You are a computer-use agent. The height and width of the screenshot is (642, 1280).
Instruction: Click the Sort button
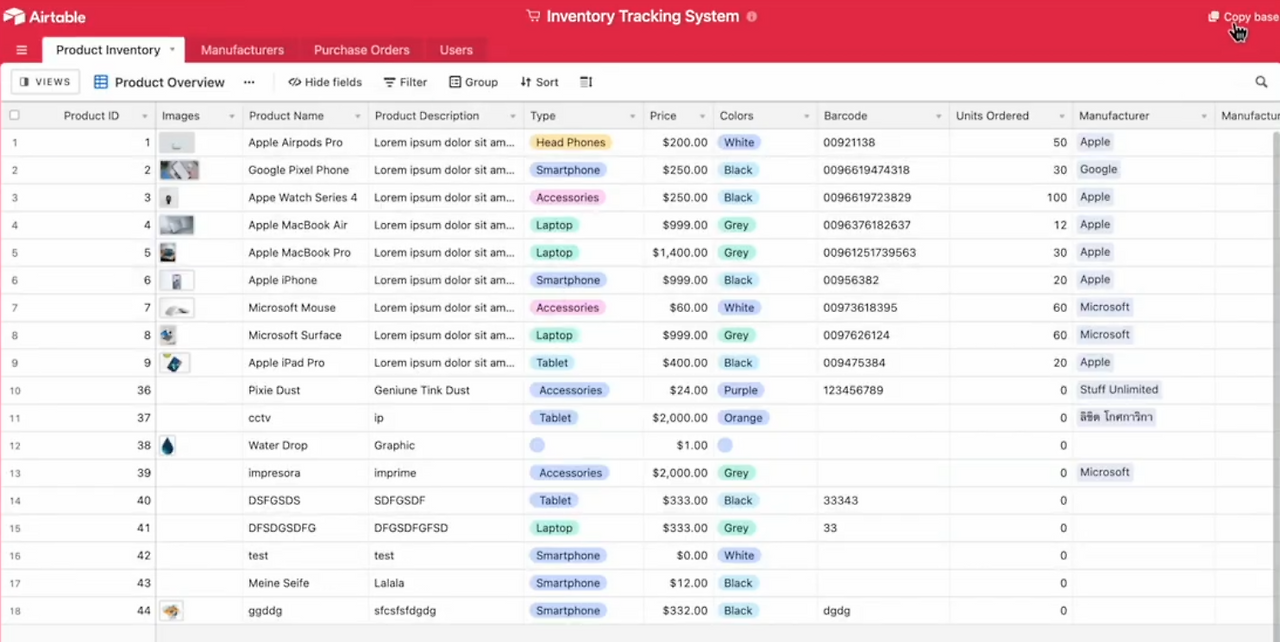click(x=539, y=82)
